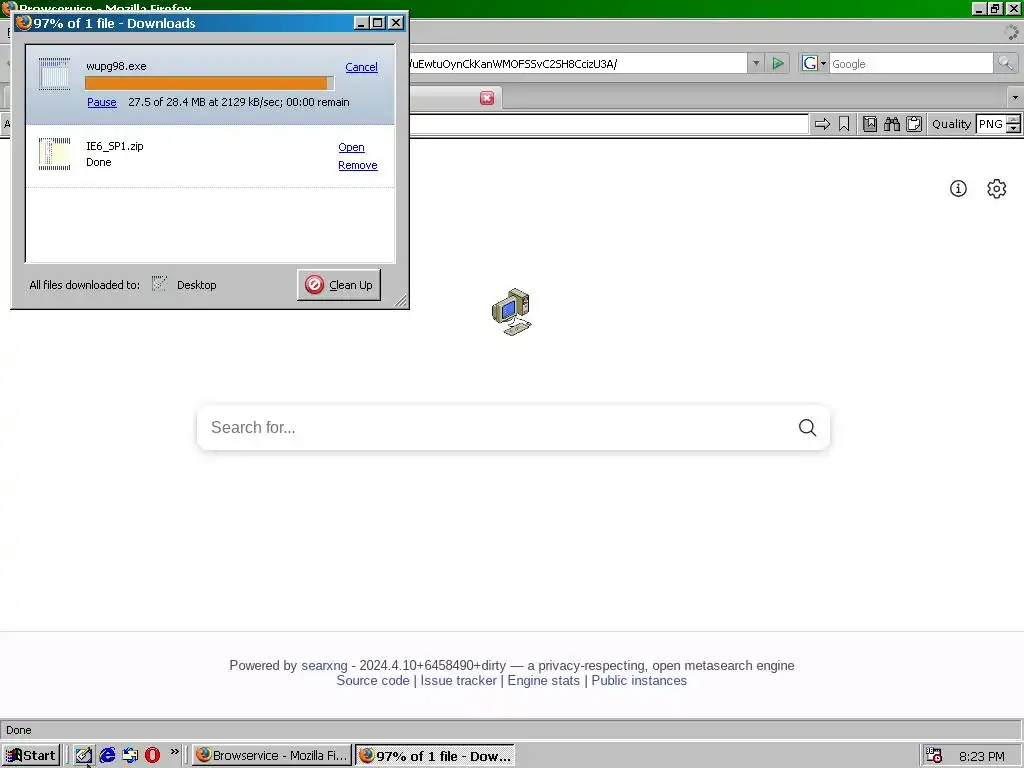Click the SearXNG info icon
The image size is (1024, 768).
(958, 189)
